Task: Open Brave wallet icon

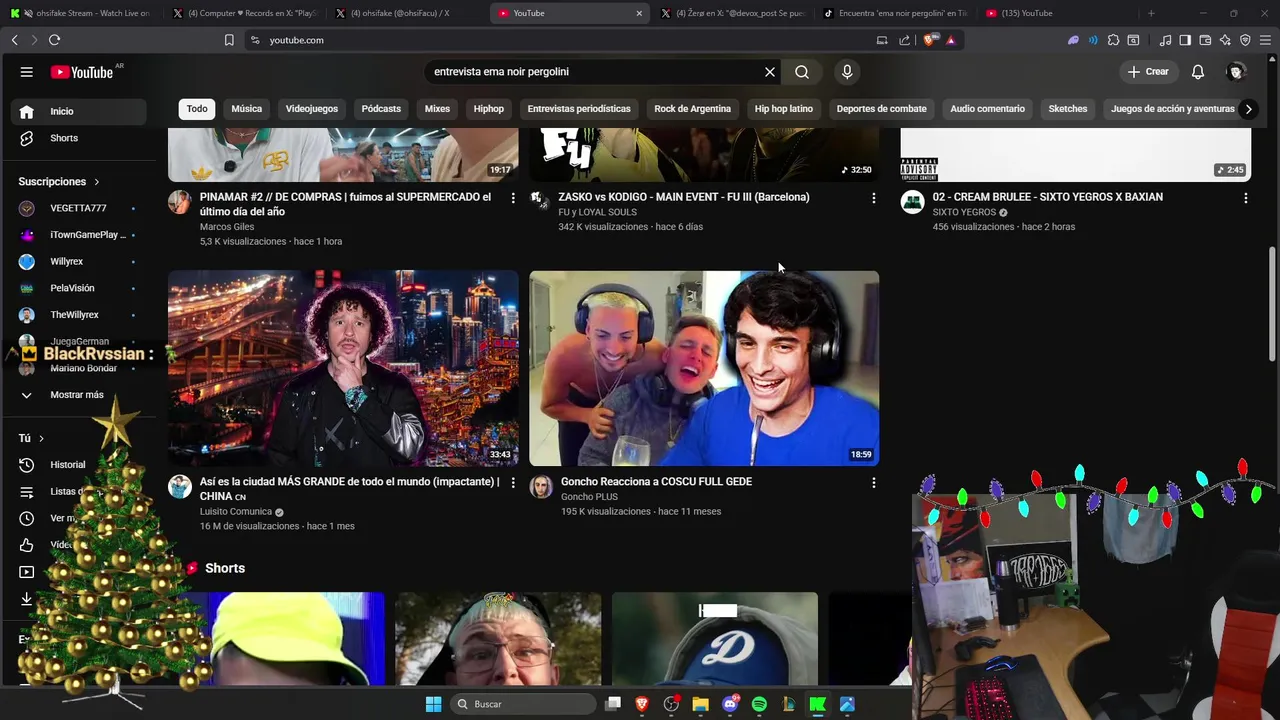Action: pyautogui.click(x=1205, y=40)
